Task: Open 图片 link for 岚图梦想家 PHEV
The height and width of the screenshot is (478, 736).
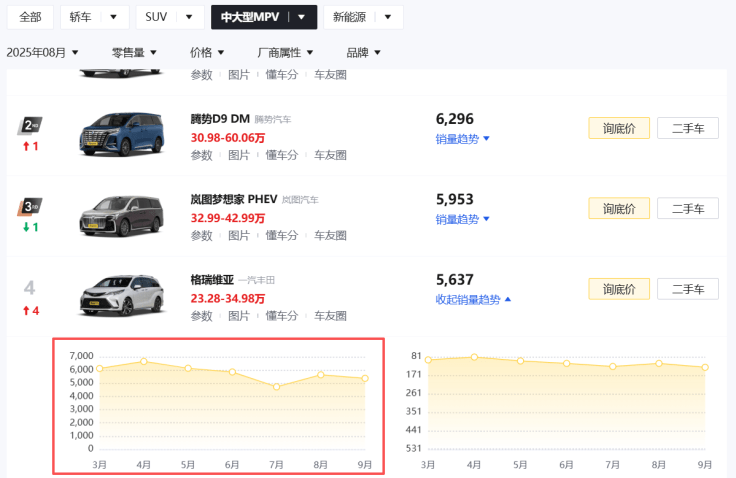Action: point(238,236)
